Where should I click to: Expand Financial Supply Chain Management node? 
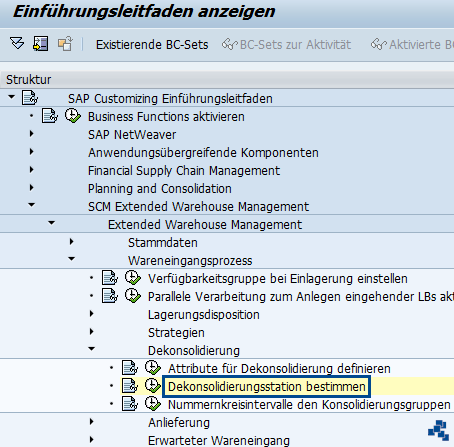click(x=32, y=170)
